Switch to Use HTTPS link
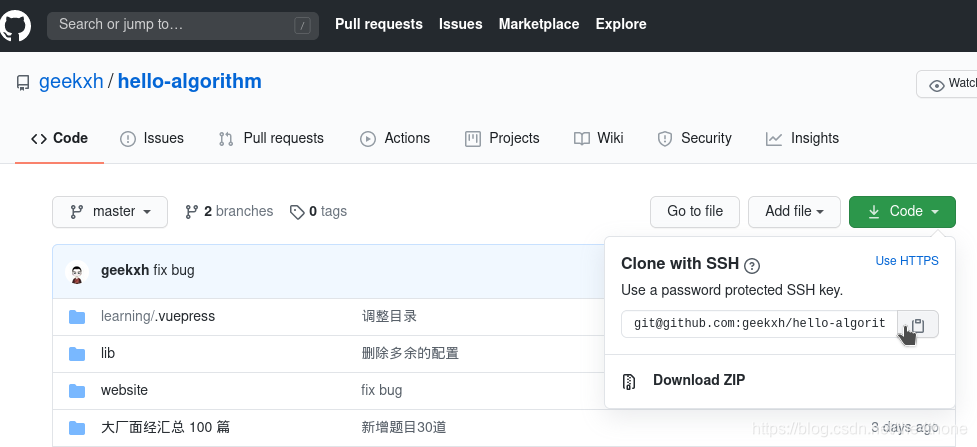The height and width of the screenshot is (447, 977). (907, 261)
